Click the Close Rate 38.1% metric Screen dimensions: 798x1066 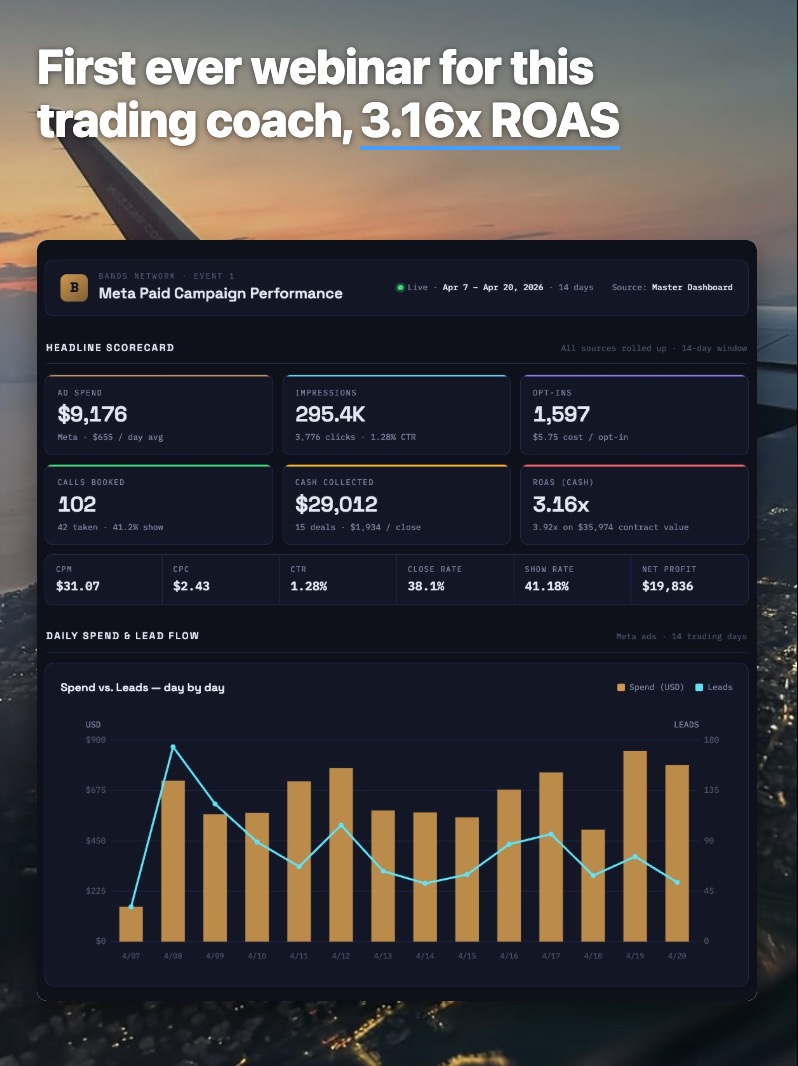coord(455,579)
